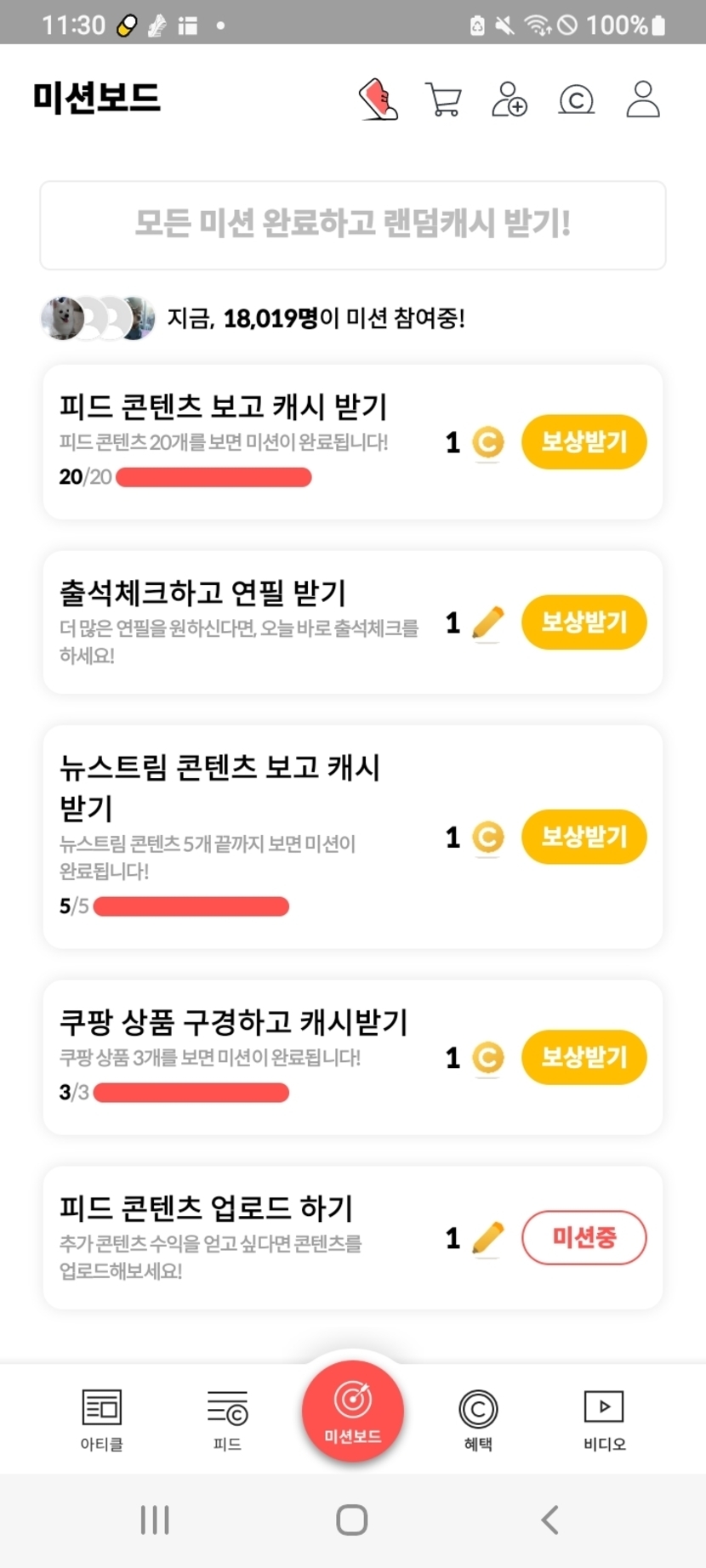Claim reward for 뉴스트림 콘텐츠 mission
The width and height of the screenshot is (706, 1568).
(x=584, y=837)
